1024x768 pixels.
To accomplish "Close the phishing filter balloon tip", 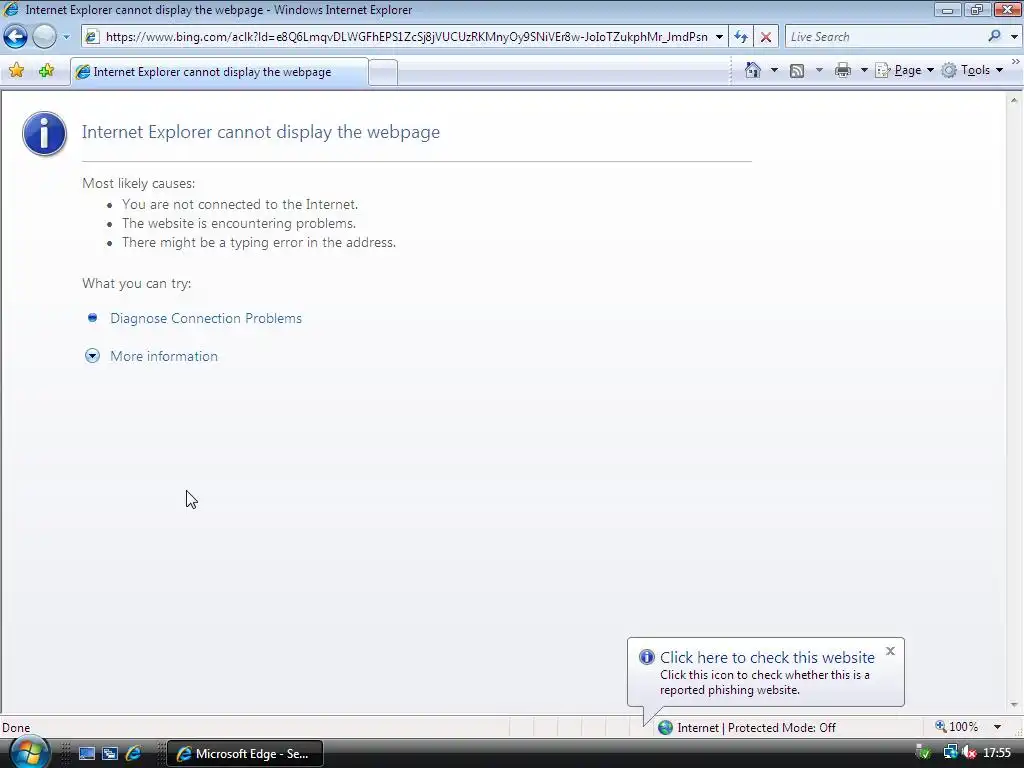I will [x=890, y=651].
